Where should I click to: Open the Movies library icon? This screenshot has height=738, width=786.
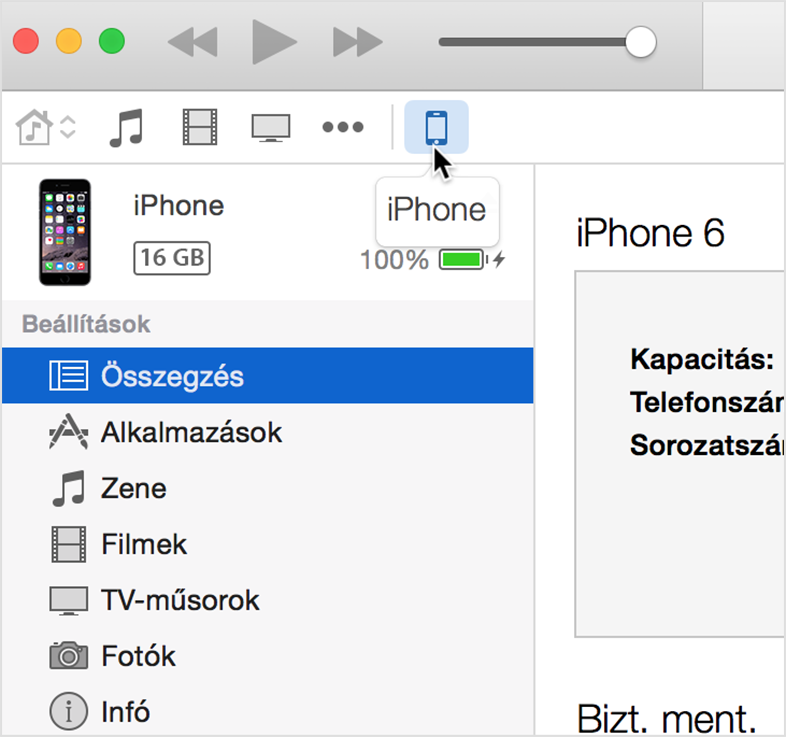(199, 128)
